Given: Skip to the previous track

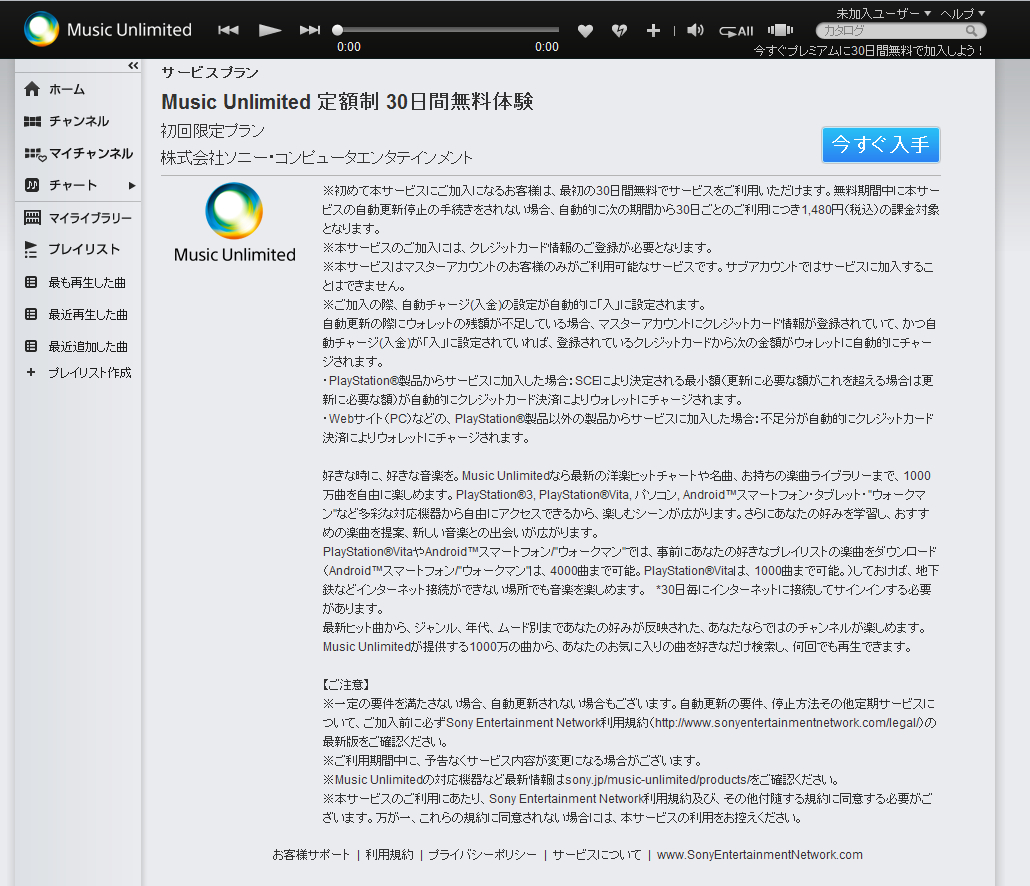Looking at the screenshot, I should 229,30.
